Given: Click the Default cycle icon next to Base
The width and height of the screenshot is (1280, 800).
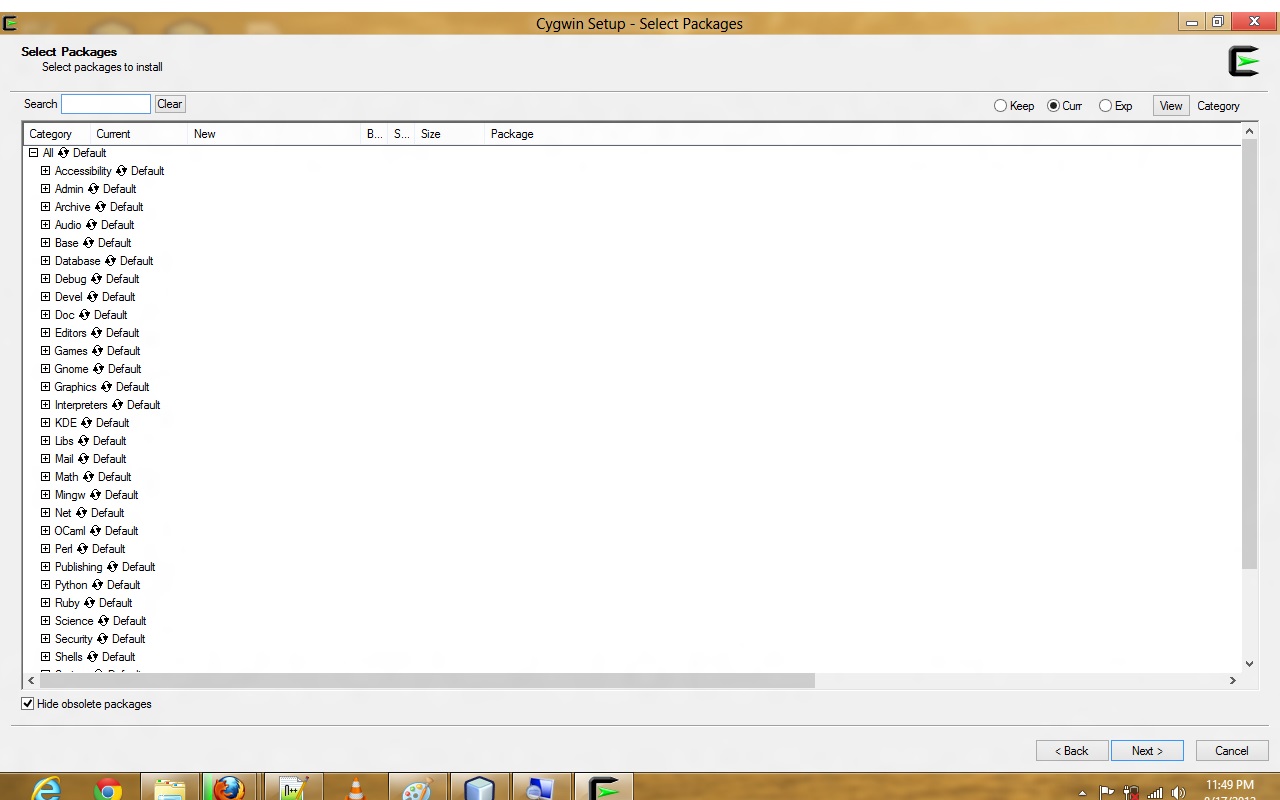Looking at the screenshot, I should [89, 243].
